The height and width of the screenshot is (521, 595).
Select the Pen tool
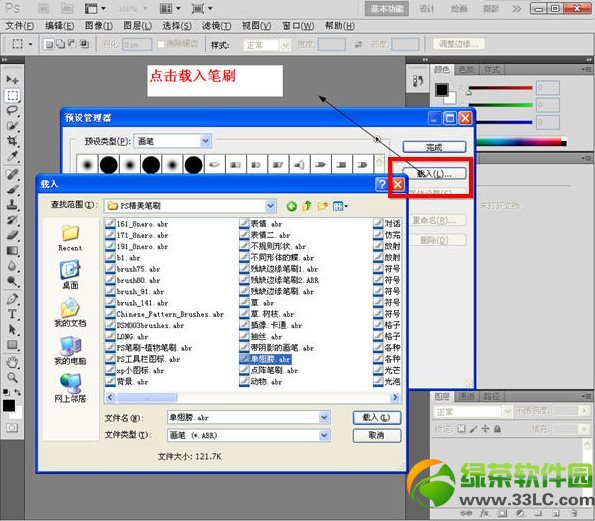point(12,299)
